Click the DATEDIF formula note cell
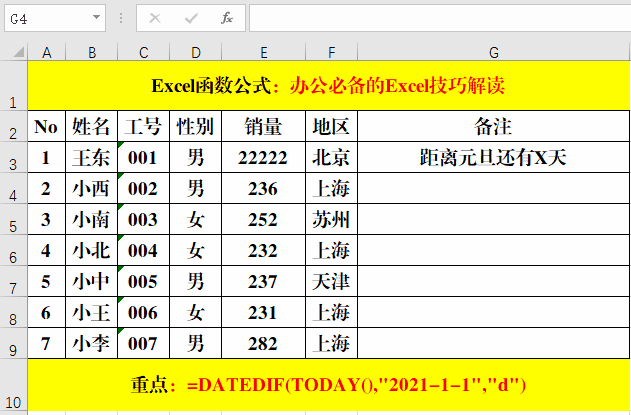Viewport: 631px width, 415px height. (328, 385)
